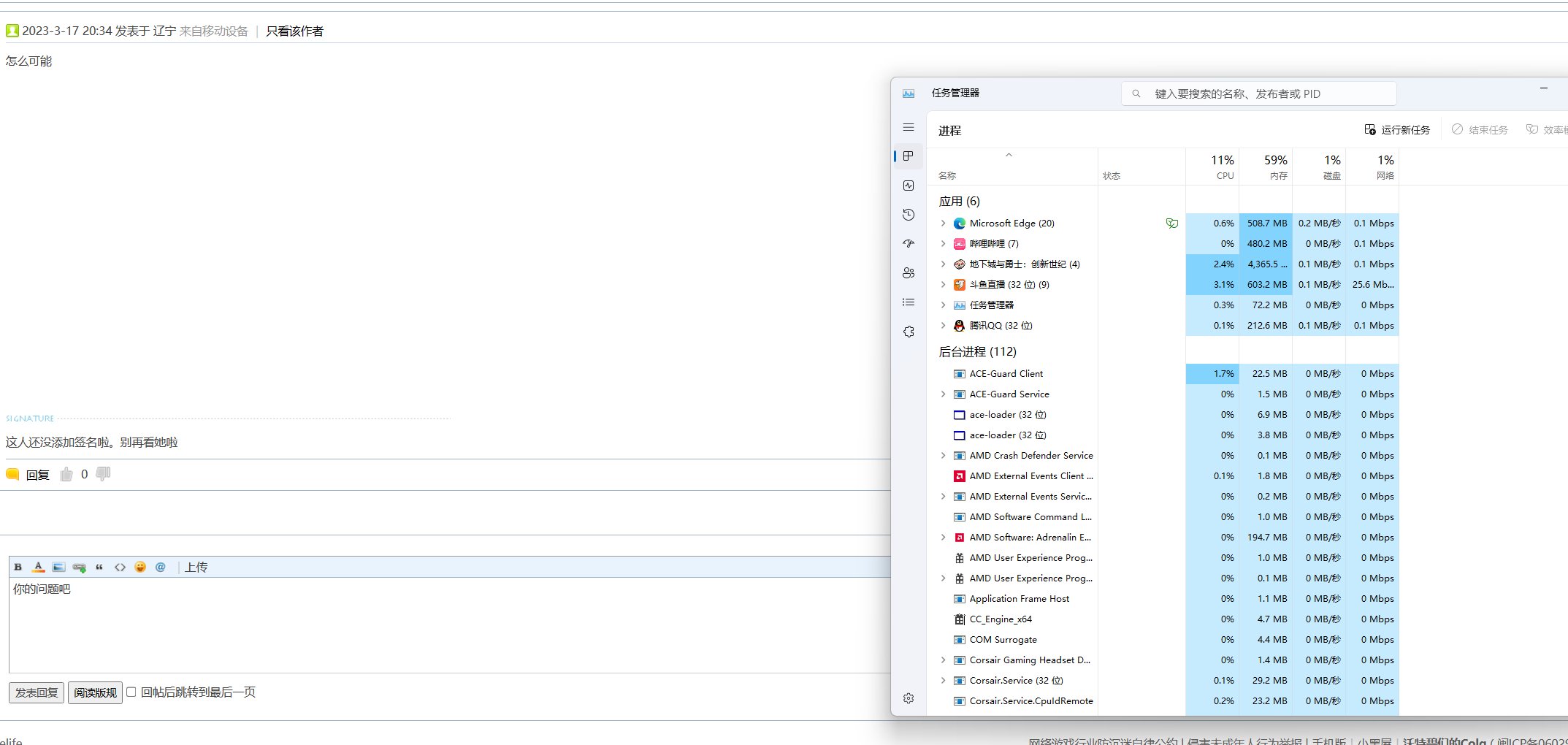Click the font color icon in editor
Screen dimensions: 1568x745
(x=39, y=567)
